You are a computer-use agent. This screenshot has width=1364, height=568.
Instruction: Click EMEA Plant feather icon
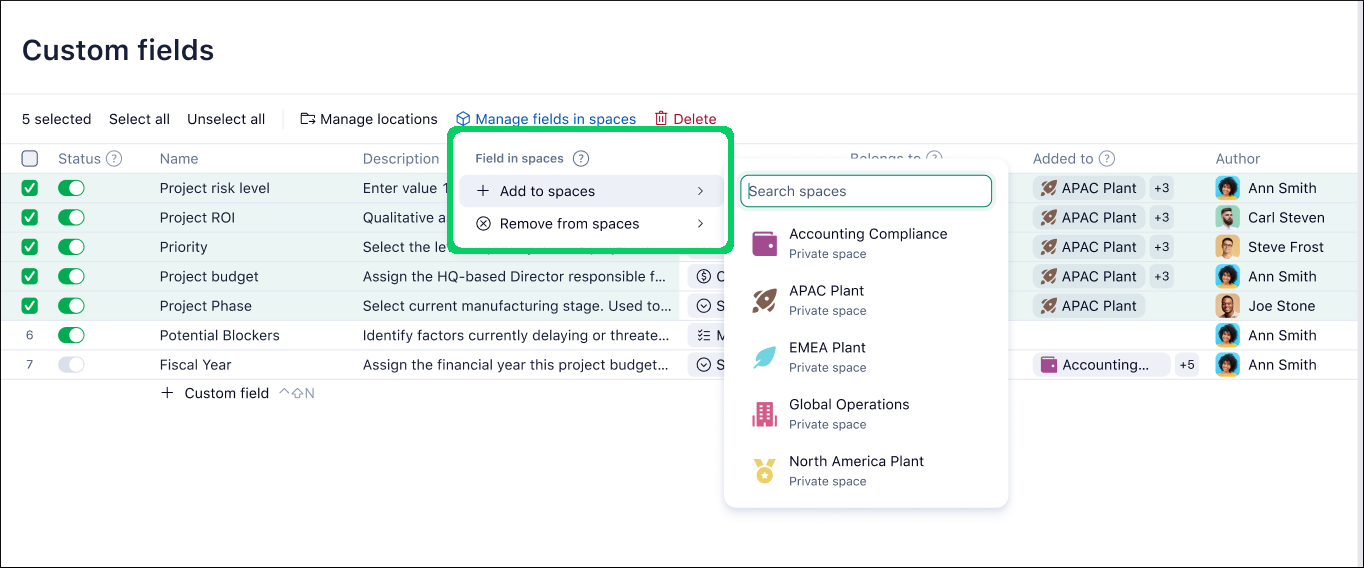tap(764, 357)
